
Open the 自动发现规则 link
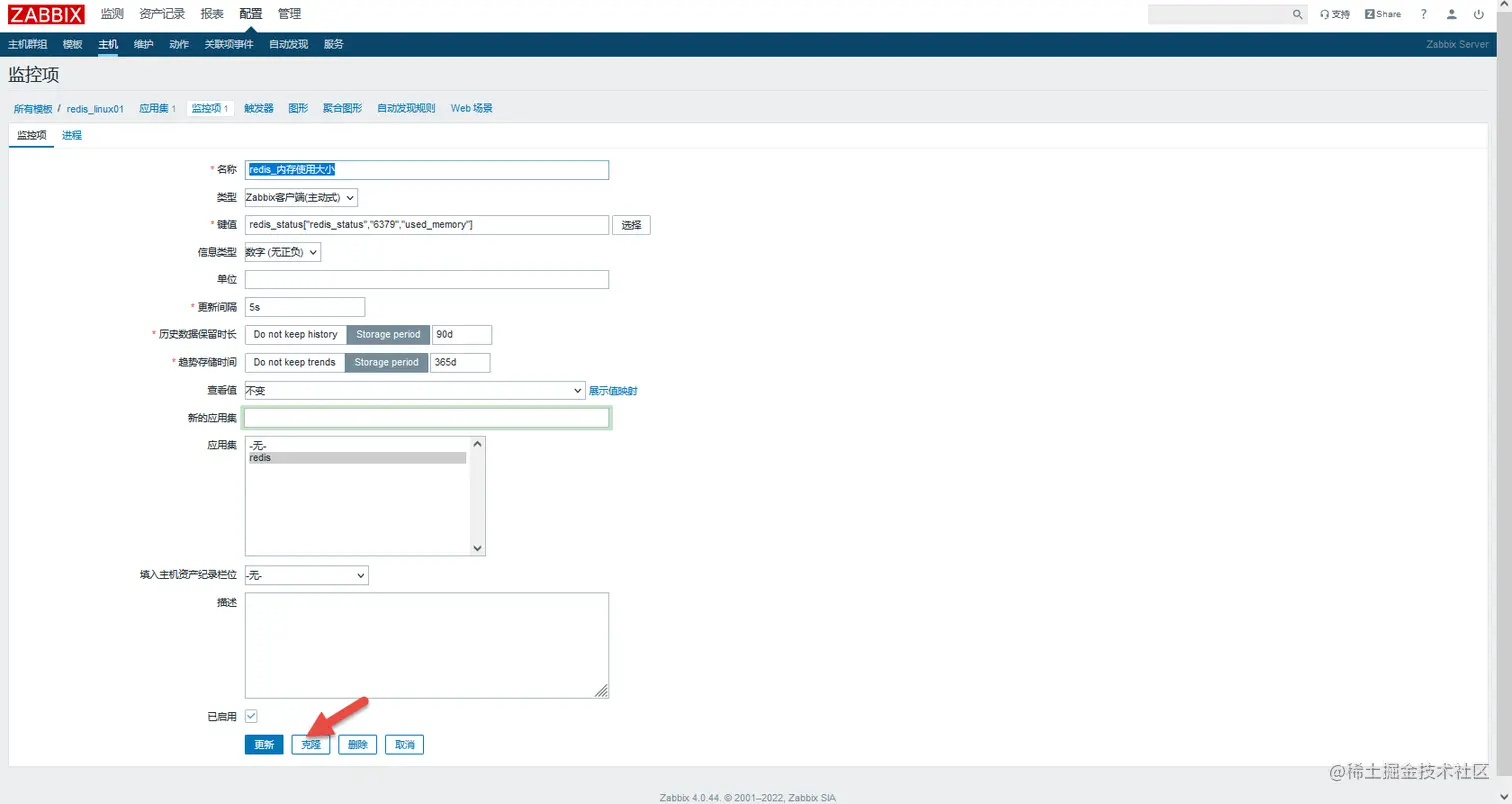click(x=406, y=108)
